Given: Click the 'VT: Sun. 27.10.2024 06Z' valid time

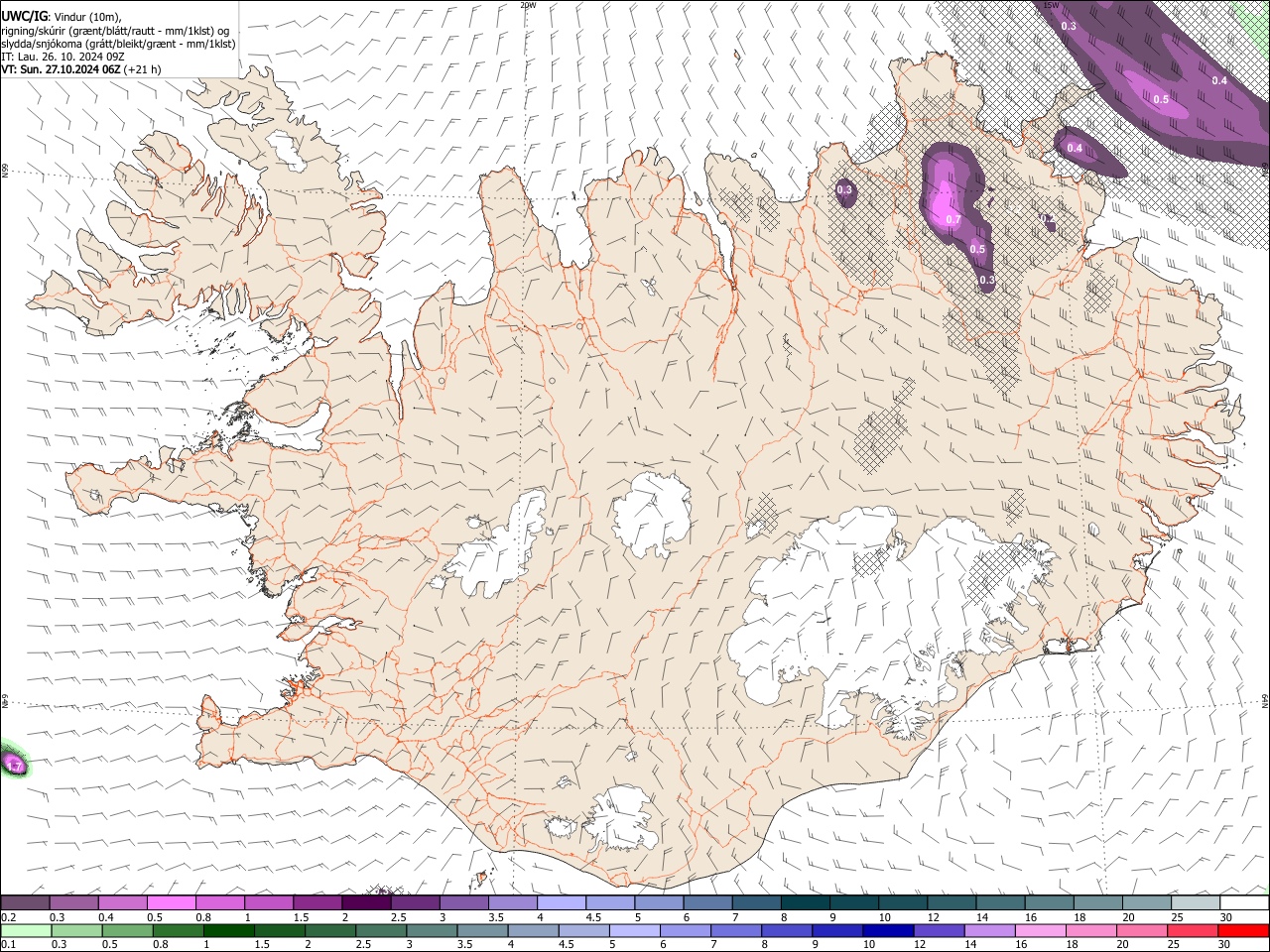Looking at the screenshot, I should pos(62,69).
